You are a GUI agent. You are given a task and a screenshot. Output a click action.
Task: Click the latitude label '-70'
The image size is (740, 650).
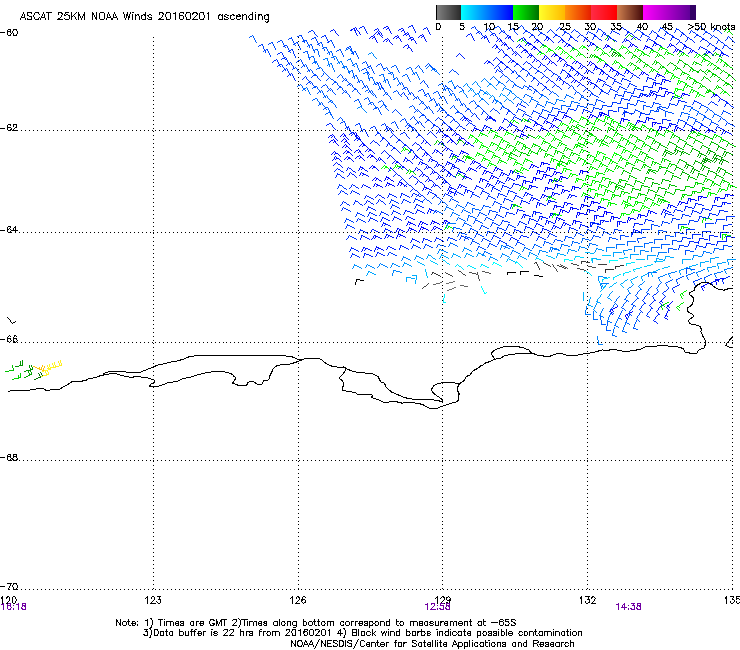(9, 586)
